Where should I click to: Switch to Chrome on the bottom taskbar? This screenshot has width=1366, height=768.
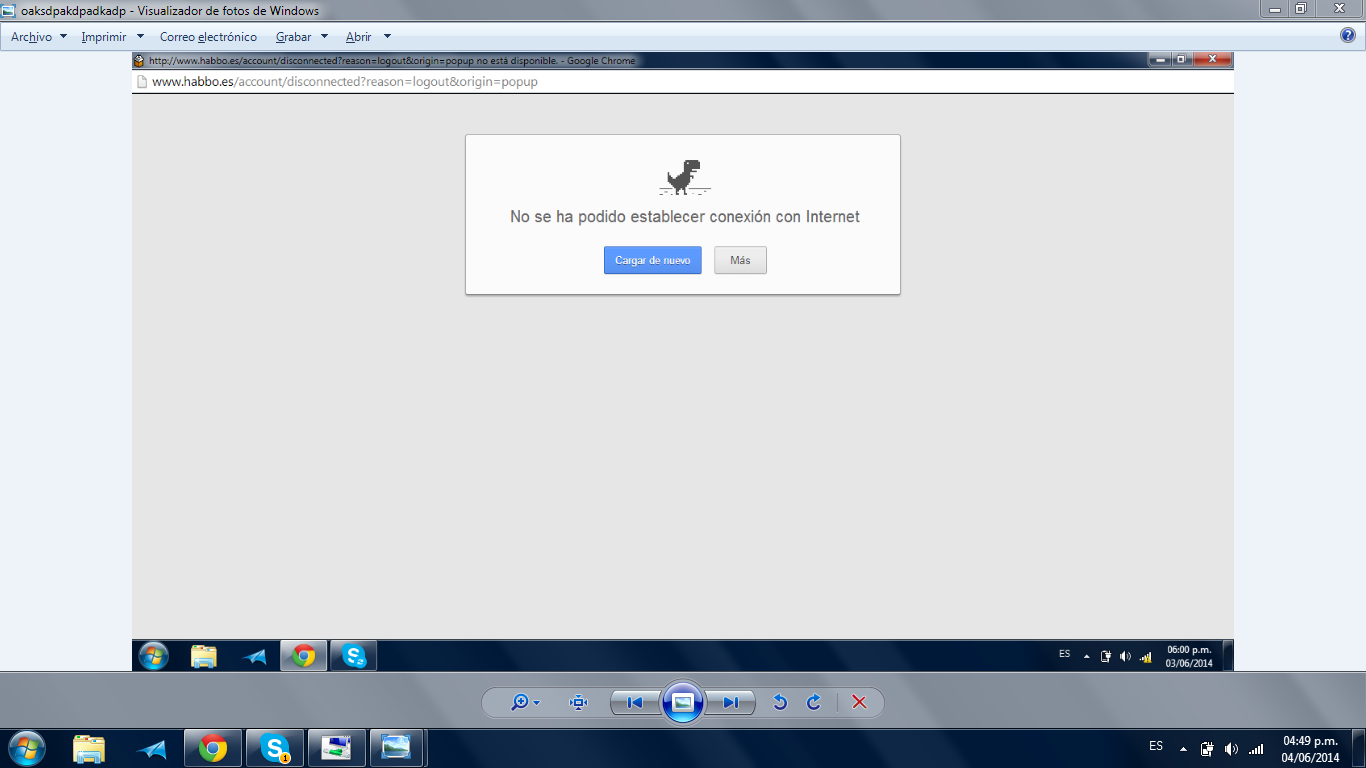(x=213, y=748)
